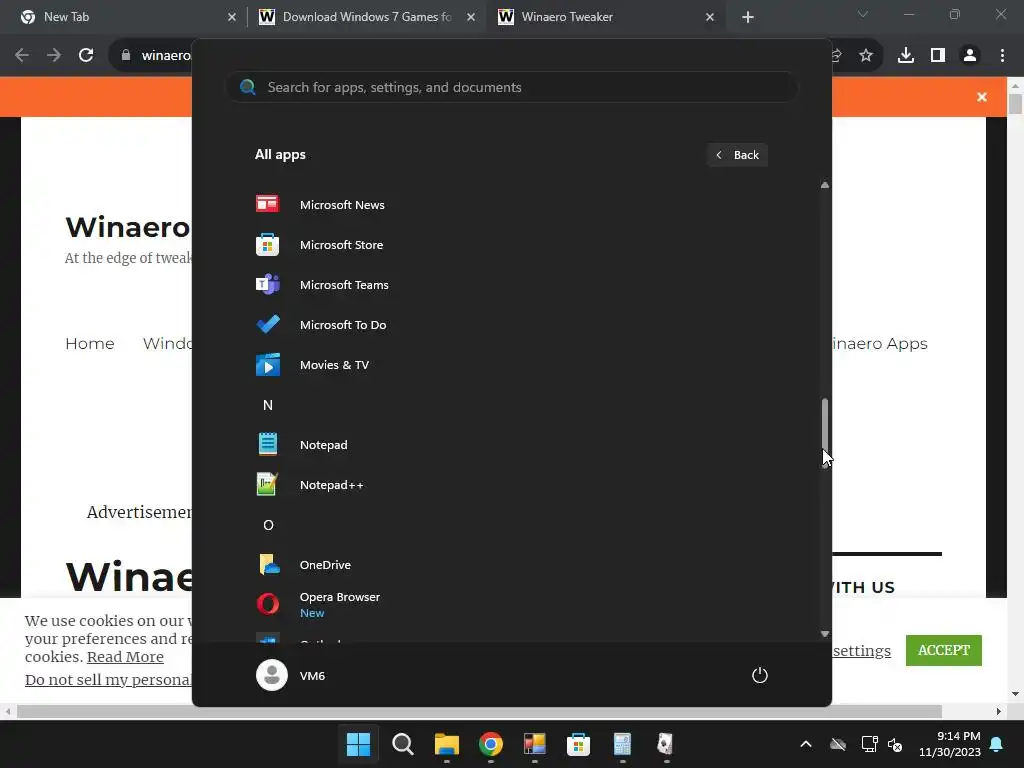Click OneDrive cloud tray icon
This screenshot has height=768, width=1024.
[838, 744]
